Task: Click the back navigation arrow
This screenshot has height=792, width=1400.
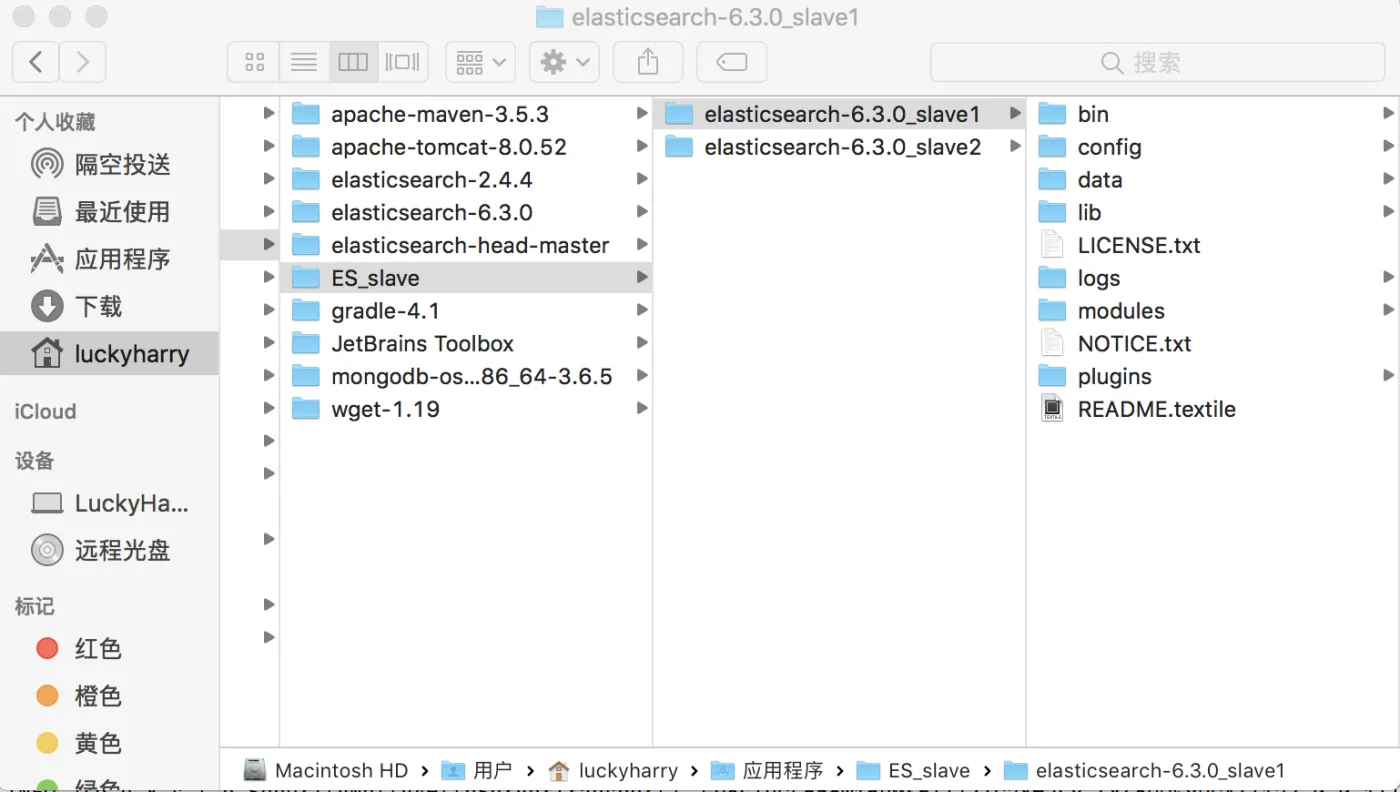Action: point(36,62)
